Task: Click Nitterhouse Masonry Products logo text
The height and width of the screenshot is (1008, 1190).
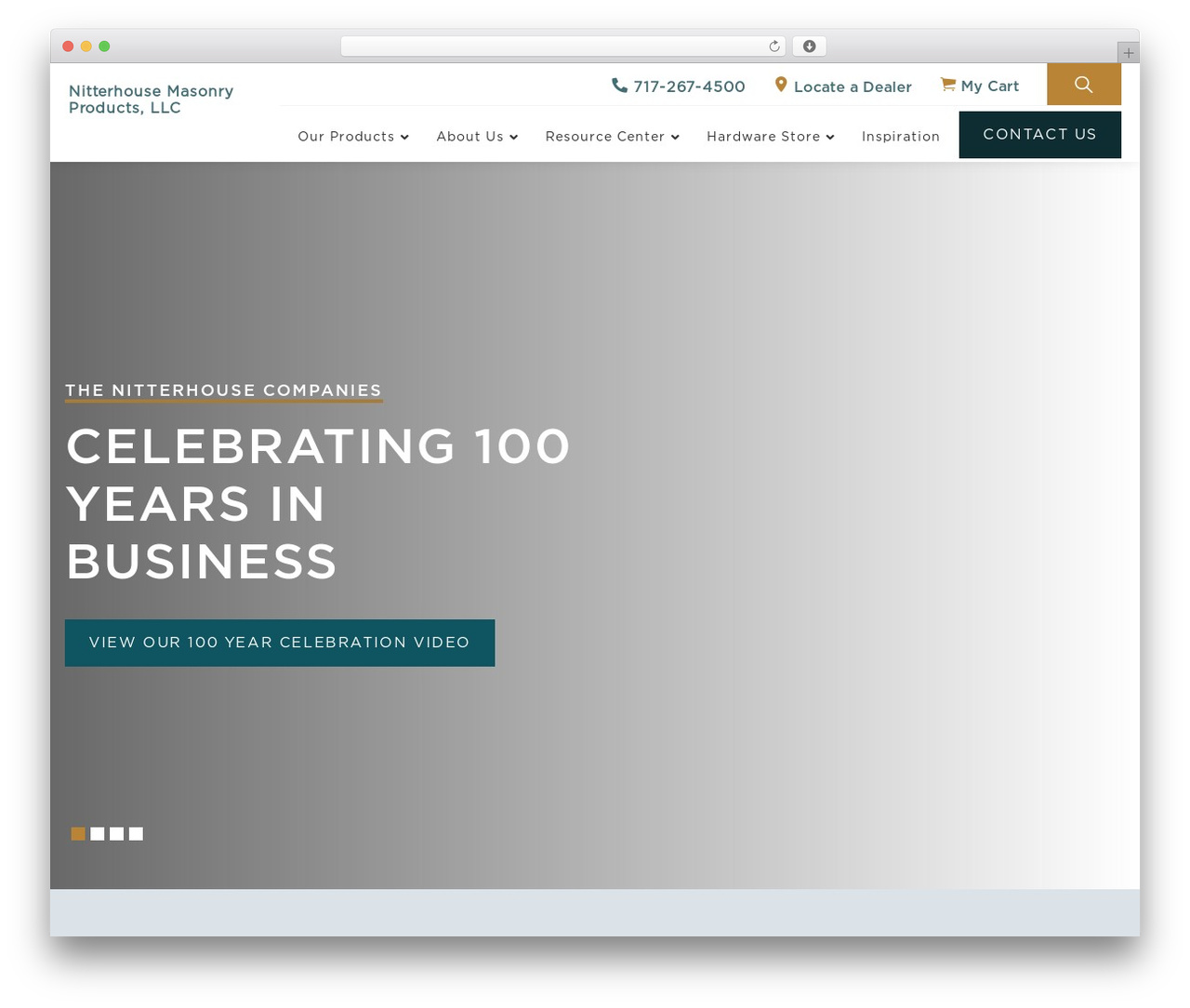Action: [x=151, y=99]
